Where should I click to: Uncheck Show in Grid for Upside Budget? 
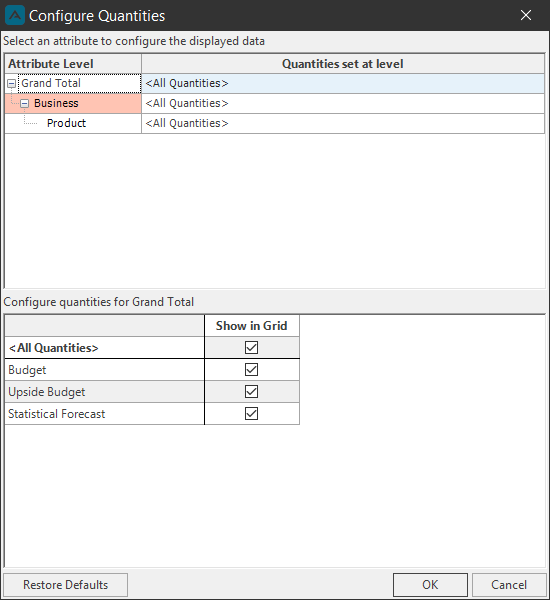pos(251,391)
